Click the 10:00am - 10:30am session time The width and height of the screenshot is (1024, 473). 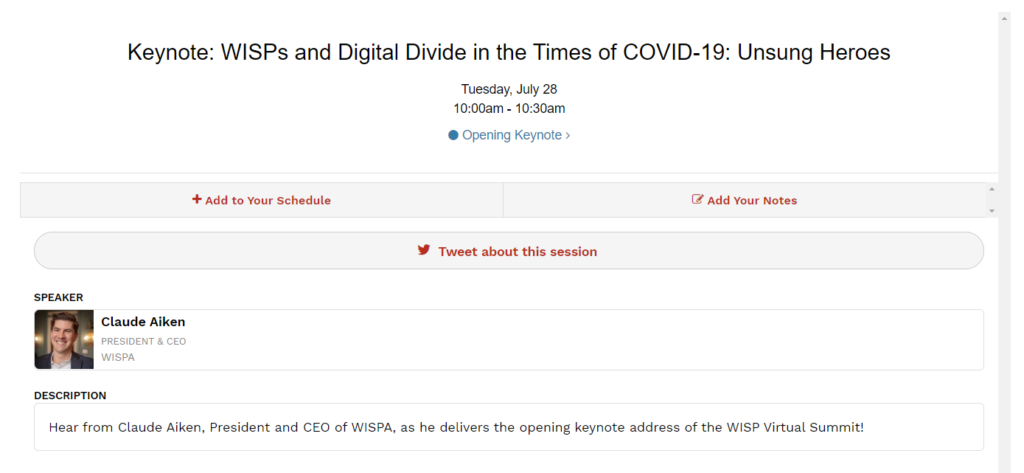click(509, 108)
